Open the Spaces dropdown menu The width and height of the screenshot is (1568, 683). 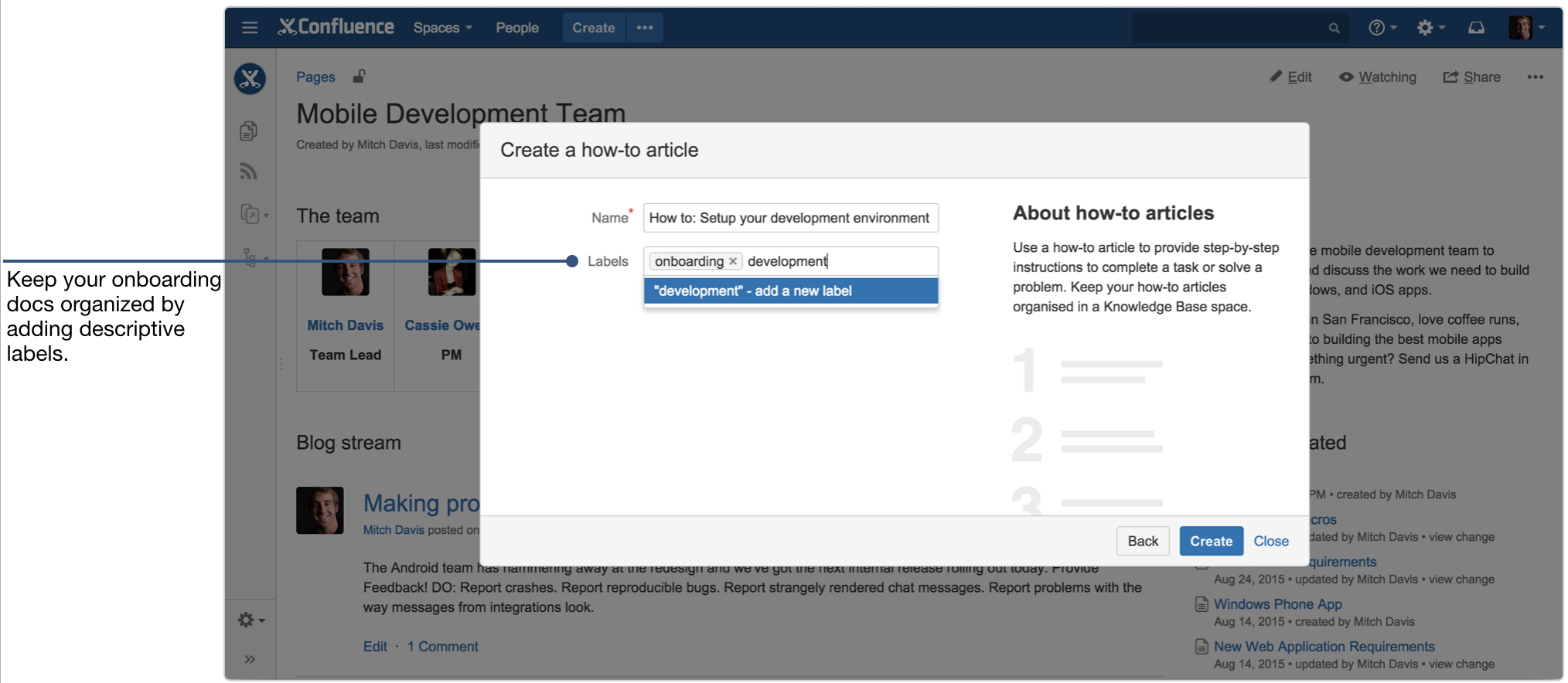tap(442, 28)
